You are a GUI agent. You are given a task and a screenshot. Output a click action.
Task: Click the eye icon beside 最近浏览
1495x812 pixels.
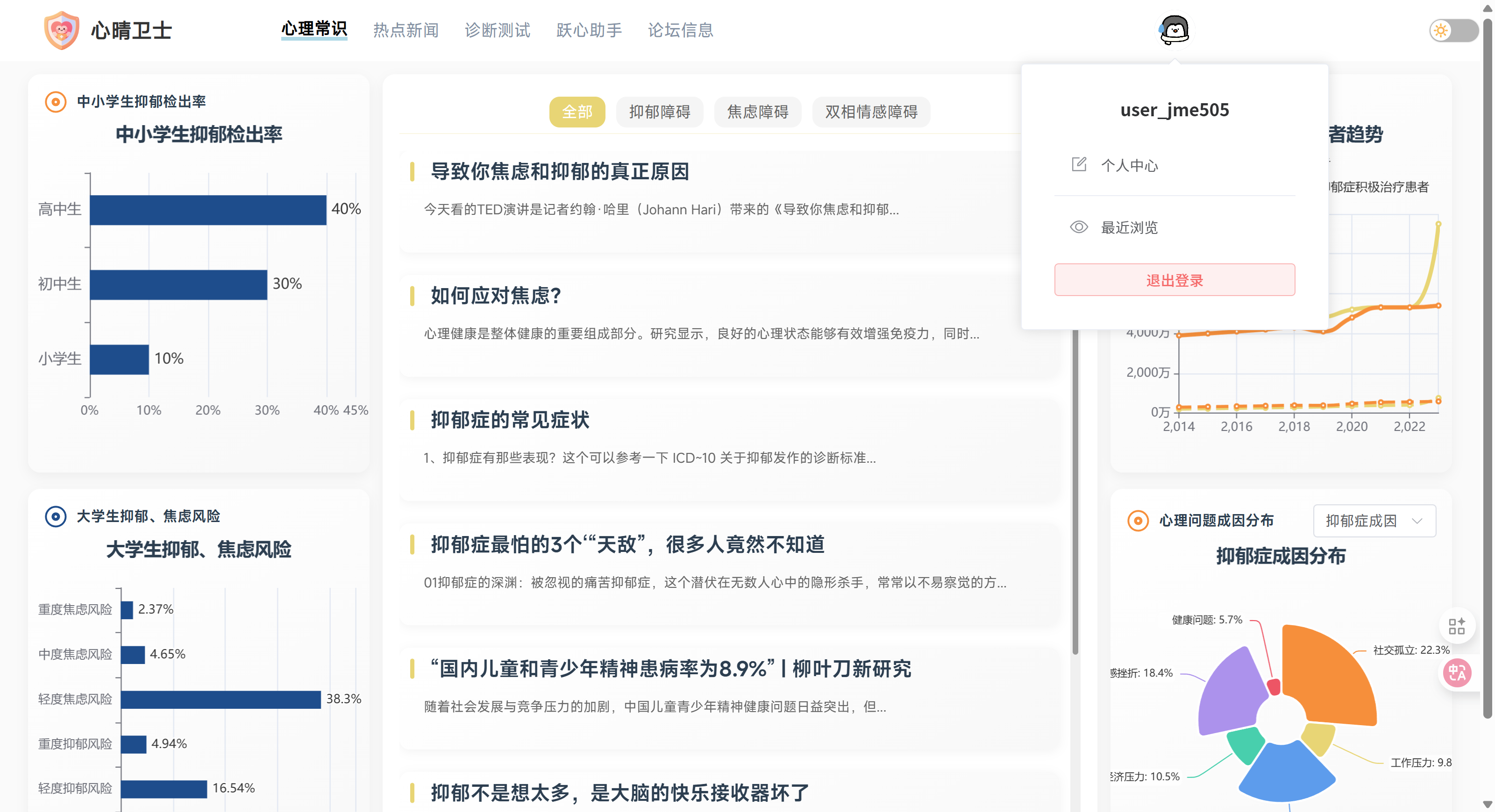point(1078,227)
